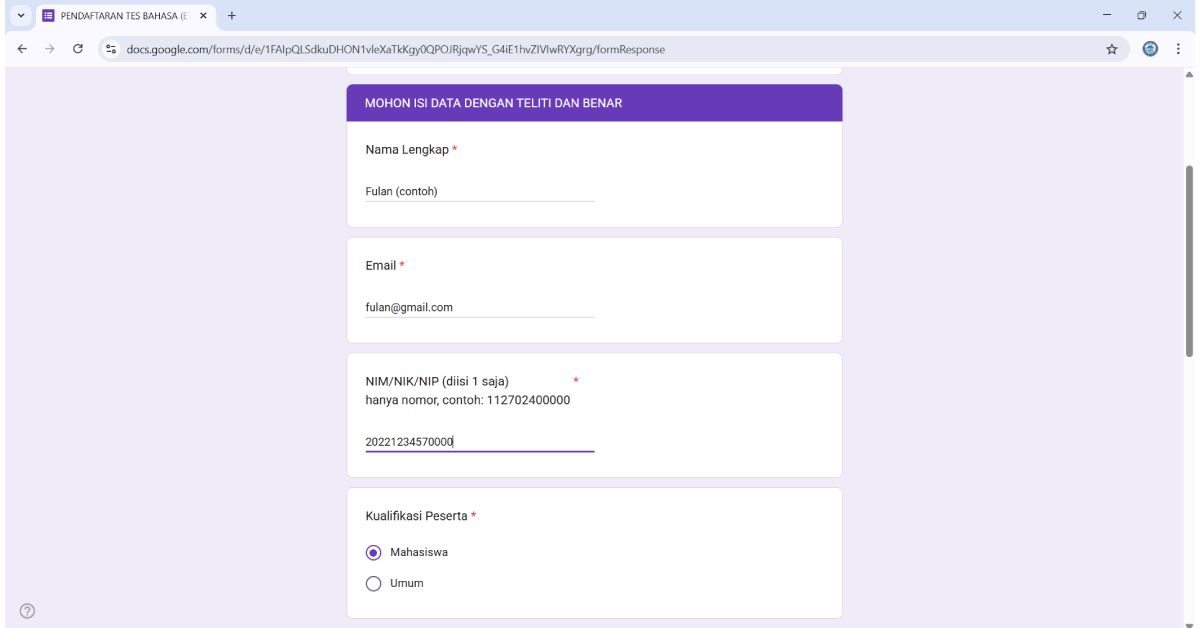The image size is (1200, 628).
Task: Click the vertical page scrollbar thumb
Action: point(1189,260)
